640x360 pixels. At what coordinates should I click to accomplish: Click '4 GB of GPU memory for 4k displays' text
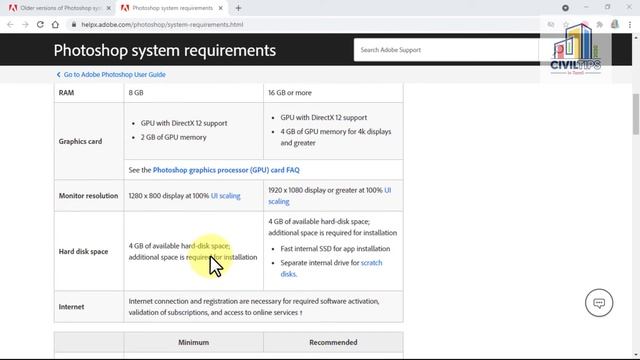click(x=336, y=131)
